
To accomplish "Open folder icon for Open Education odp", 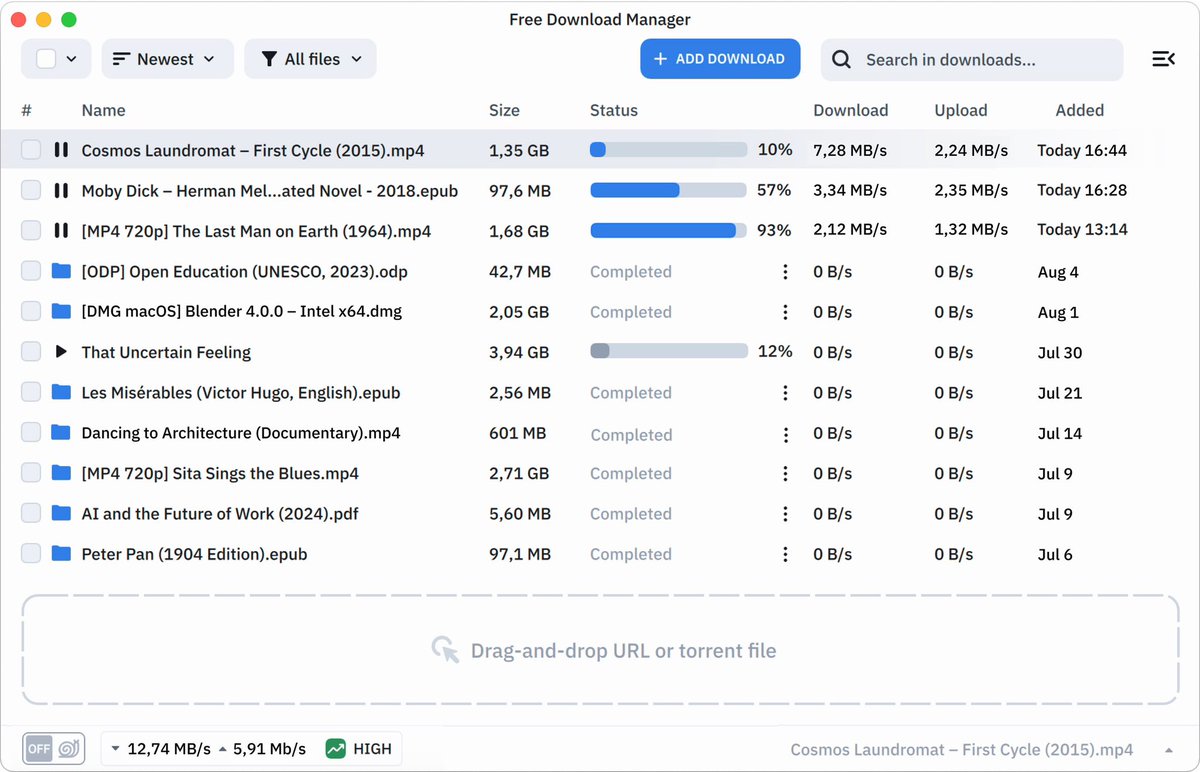I will (x=61, y=271).
